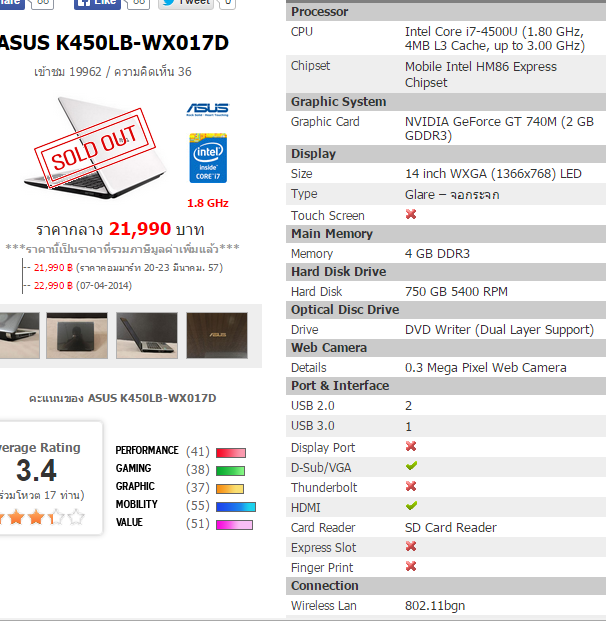Click the Mobile Intel HM86 Express Chipset value
The height and width of the screenshot is (621, 606).
[x=481, y=74]
